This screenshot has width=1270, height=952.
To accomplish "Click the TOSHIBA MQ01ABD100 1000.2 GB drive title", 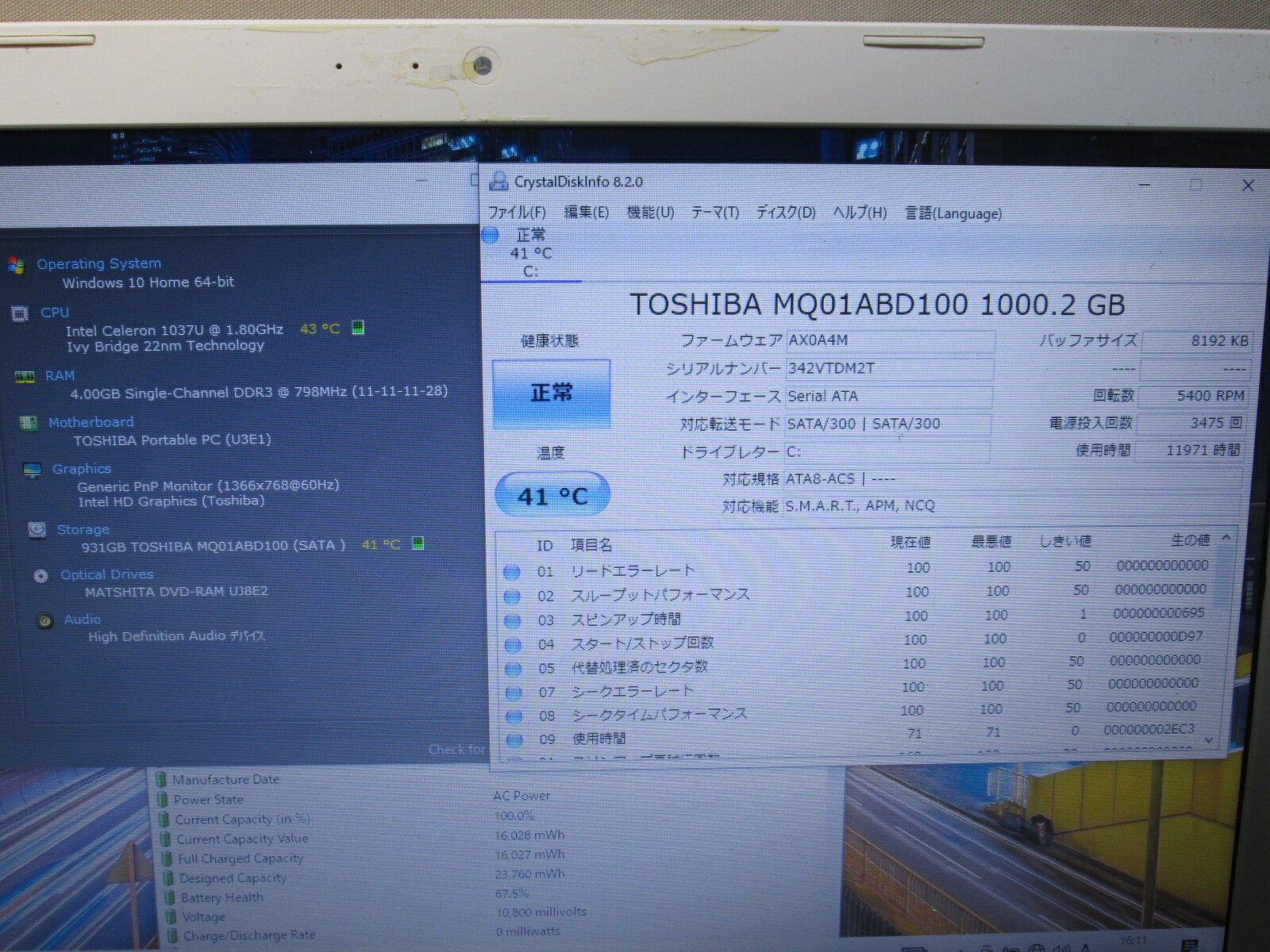I will point(878,305).
